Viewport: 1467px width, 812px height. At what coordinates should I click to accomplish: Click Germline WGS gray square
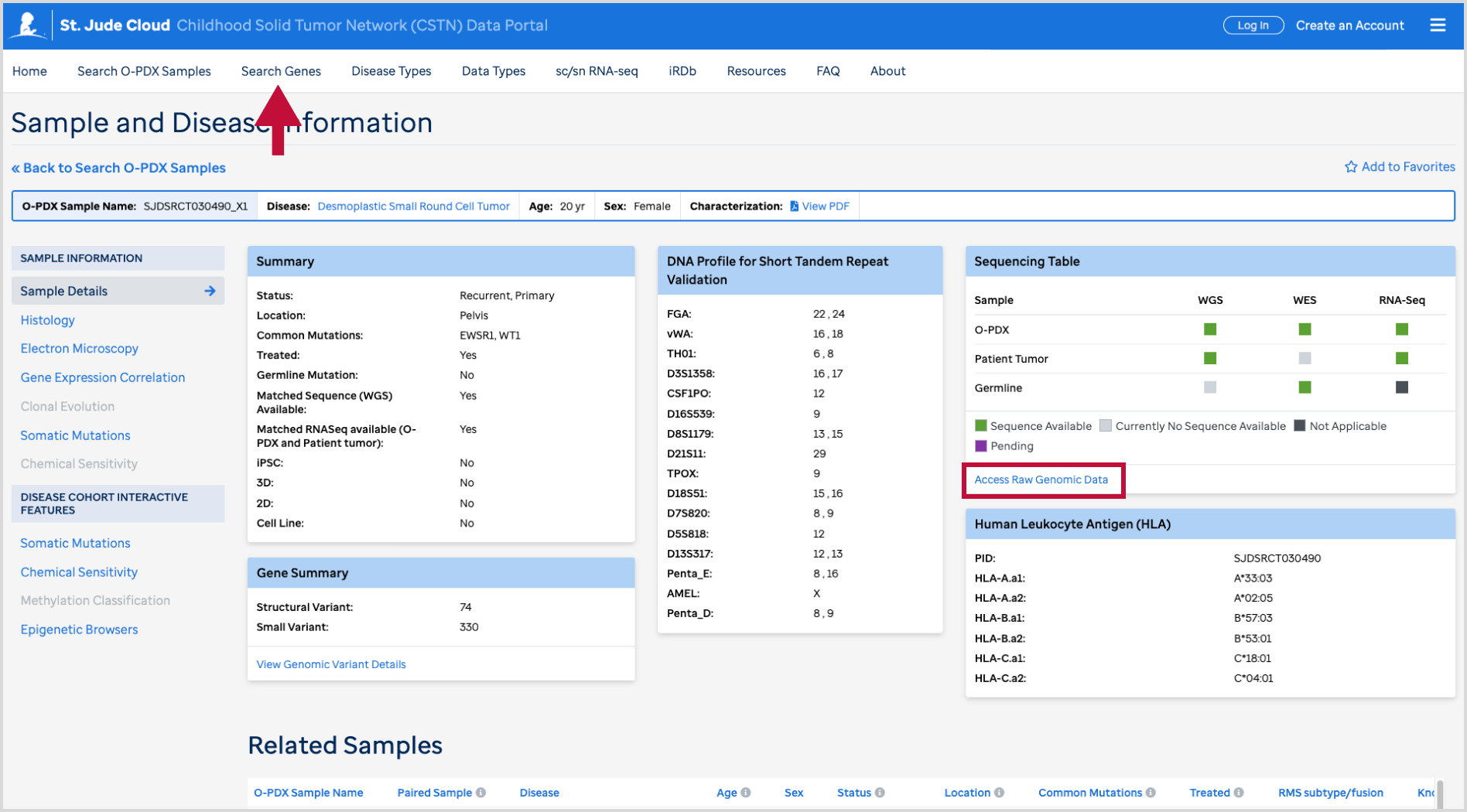click(1210, 387)
